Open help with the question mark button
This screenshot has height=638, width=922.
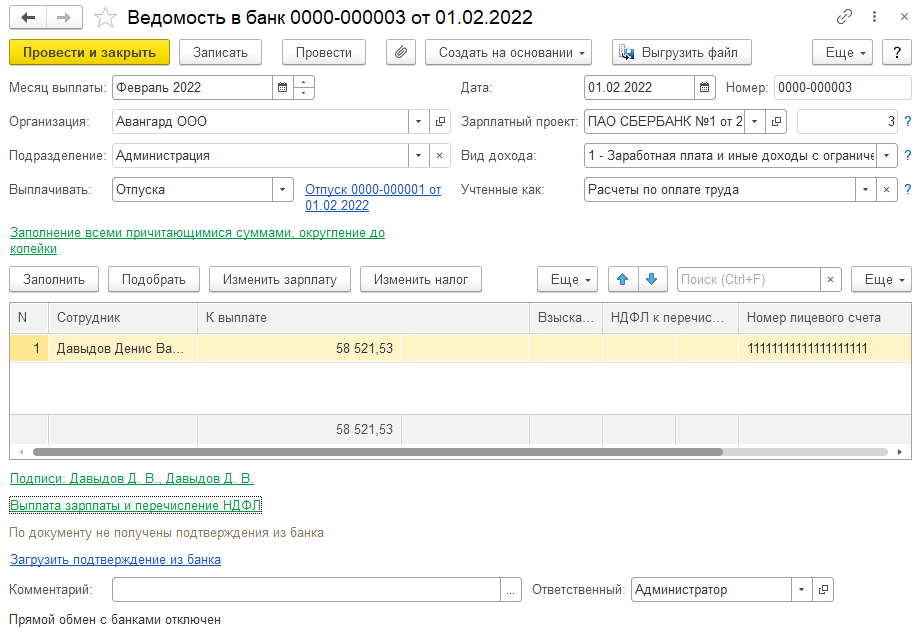coord(897,52)
